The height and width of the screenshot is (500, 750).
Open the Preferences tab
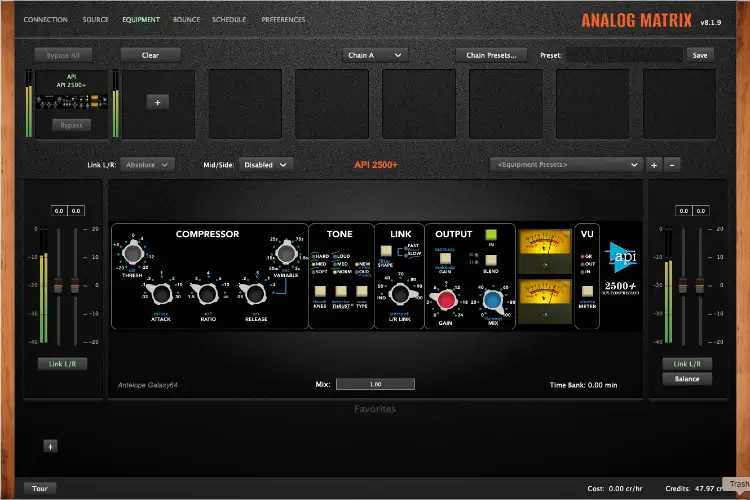point(283,19)
